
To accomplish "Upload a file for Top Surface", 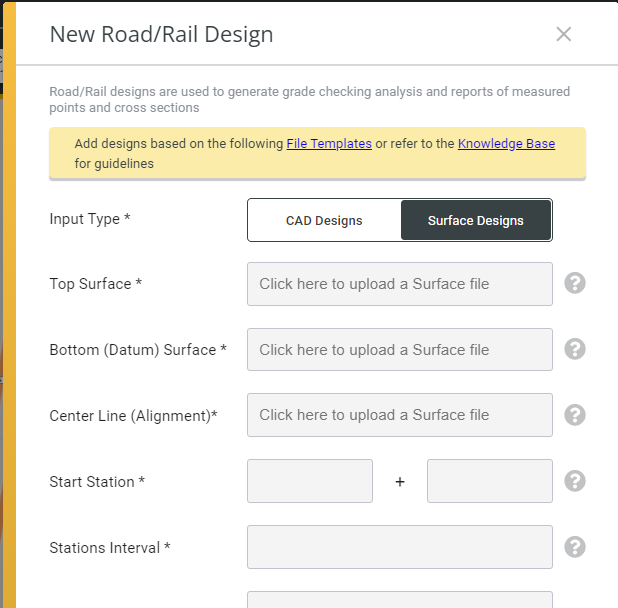I will pyautogui.click(x=400, y=284).
